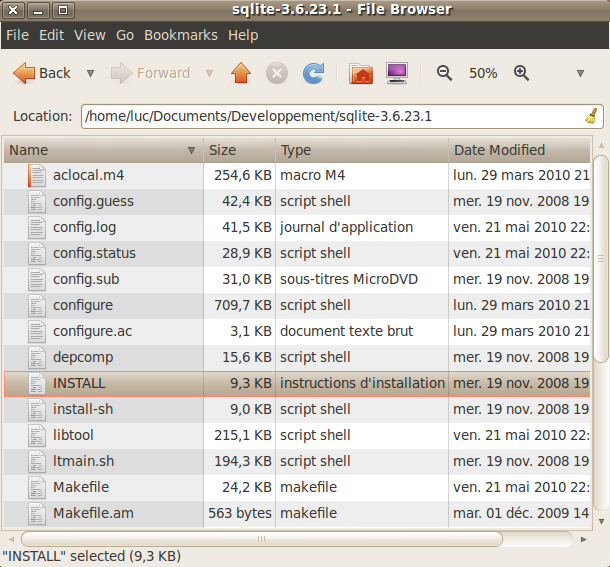Go up to the parent folder
610x567 pixels.
tap(241, 73)
